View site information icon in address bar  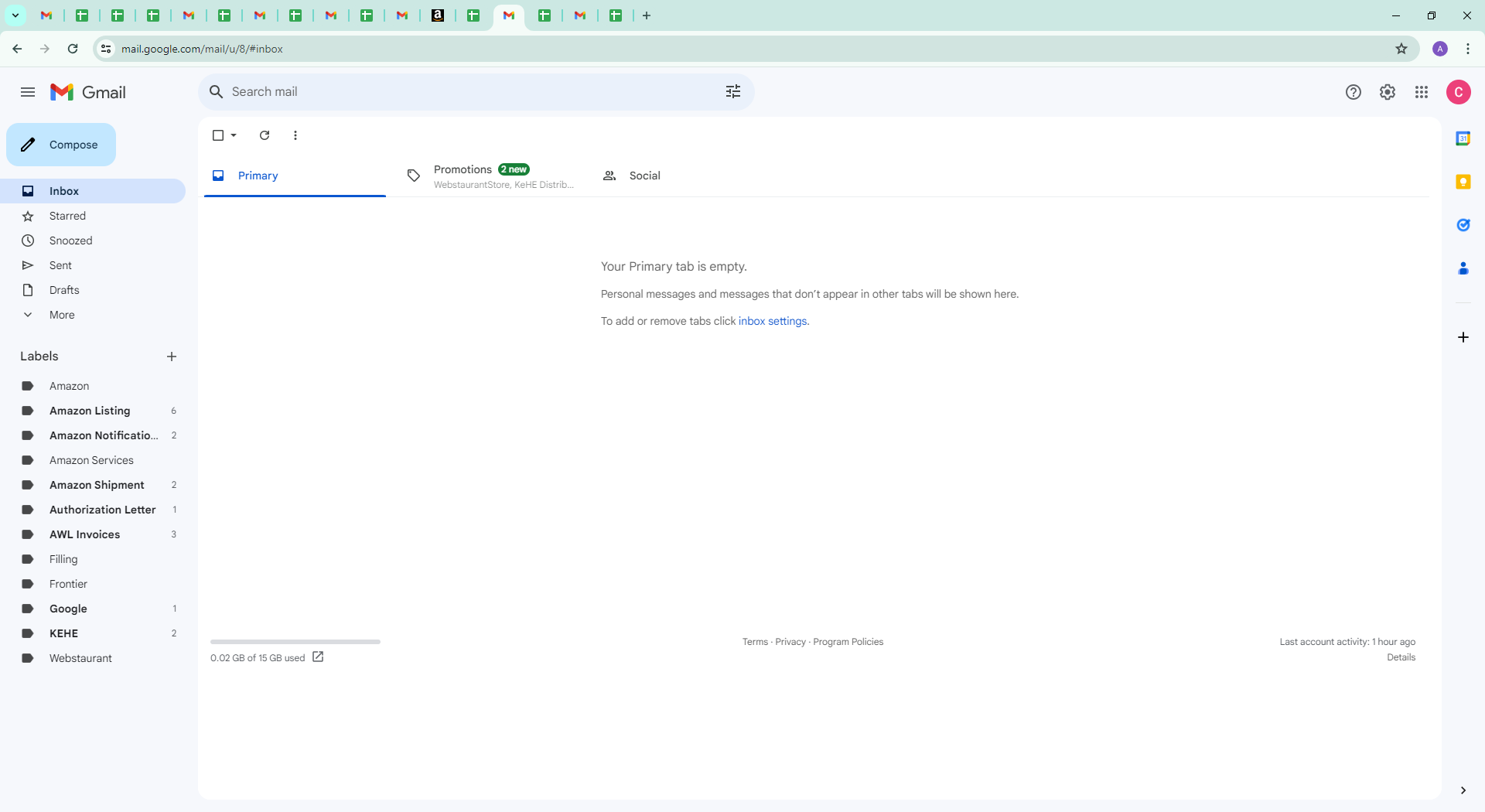point(106,49)
